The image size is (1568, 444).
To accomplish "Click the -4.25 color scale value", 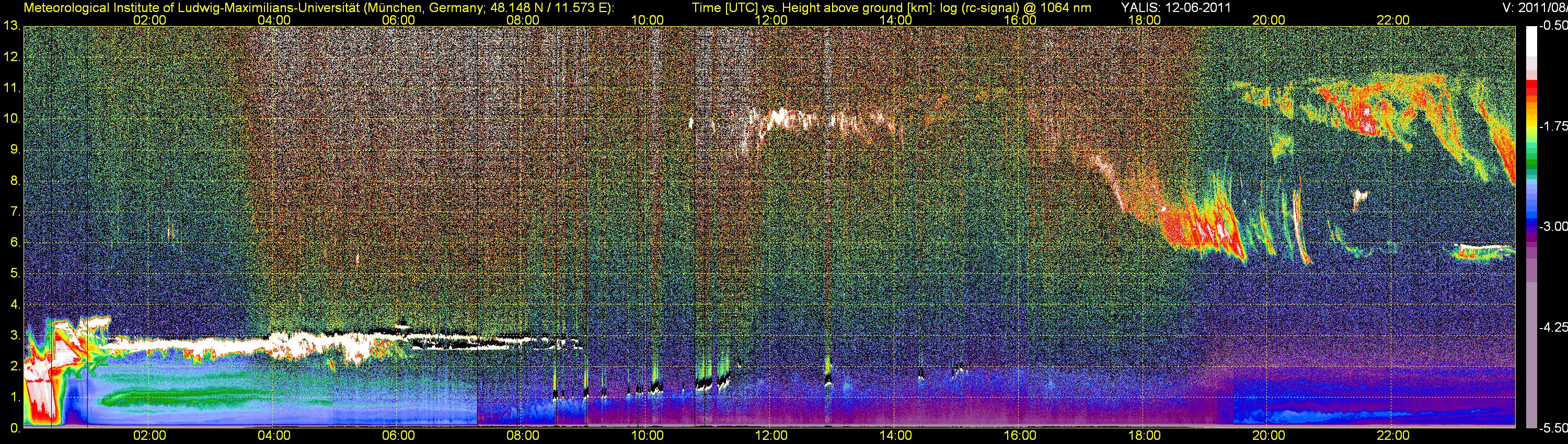I will point(1553,327).
